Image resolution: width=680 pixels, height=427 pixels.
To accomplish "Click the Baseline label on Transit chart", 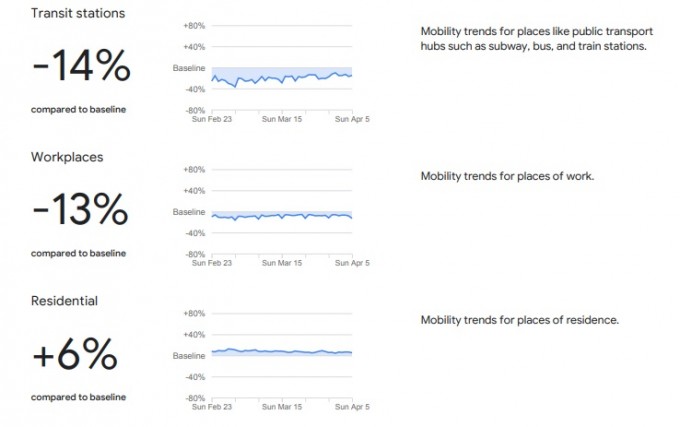I will [x=189, y=68].
